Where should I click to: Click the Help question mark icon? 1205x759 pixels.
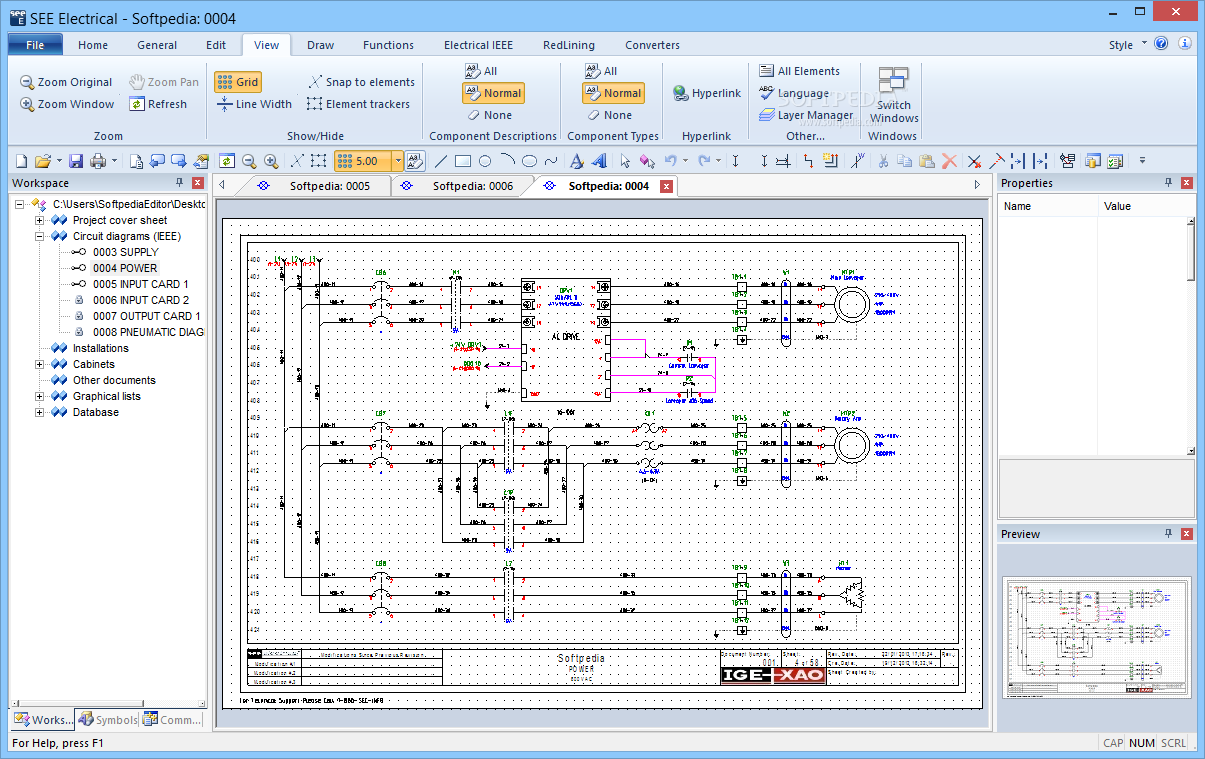[1161, 44]
